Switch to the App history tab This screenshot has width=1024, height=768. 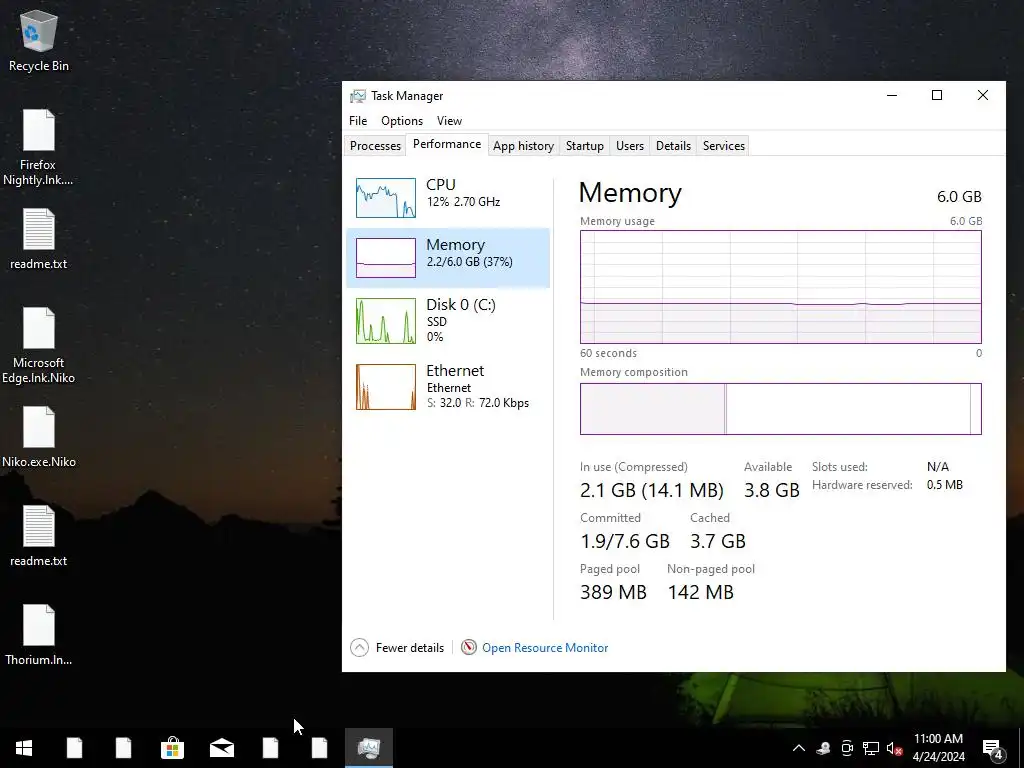pyautogui.click(x=523, y=146)
